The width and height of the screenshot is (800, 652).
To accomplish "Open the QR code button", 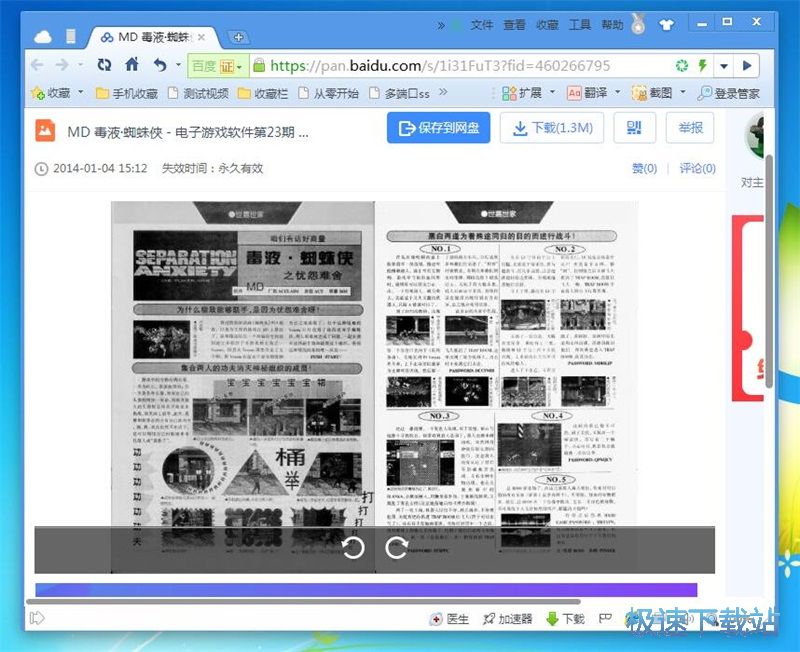I will pyautogui.click(x=634, y=128).
